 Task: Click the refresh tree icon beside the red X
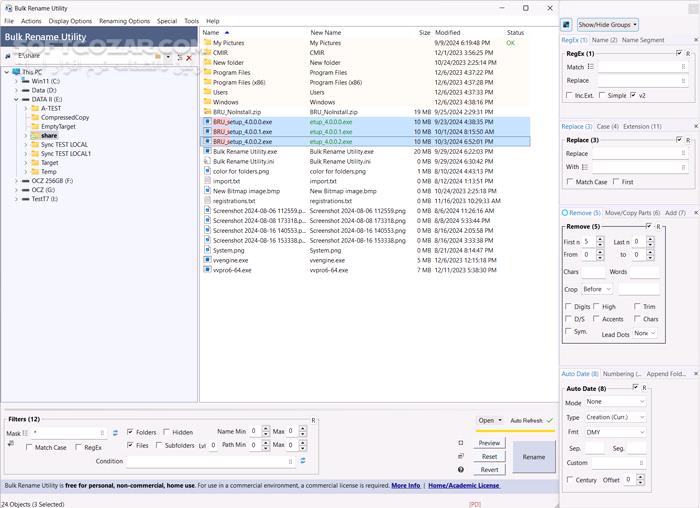179,58
